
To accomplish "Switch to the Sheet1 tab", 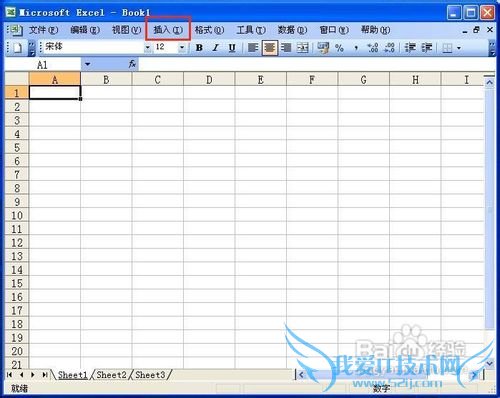I will point(73,375).
